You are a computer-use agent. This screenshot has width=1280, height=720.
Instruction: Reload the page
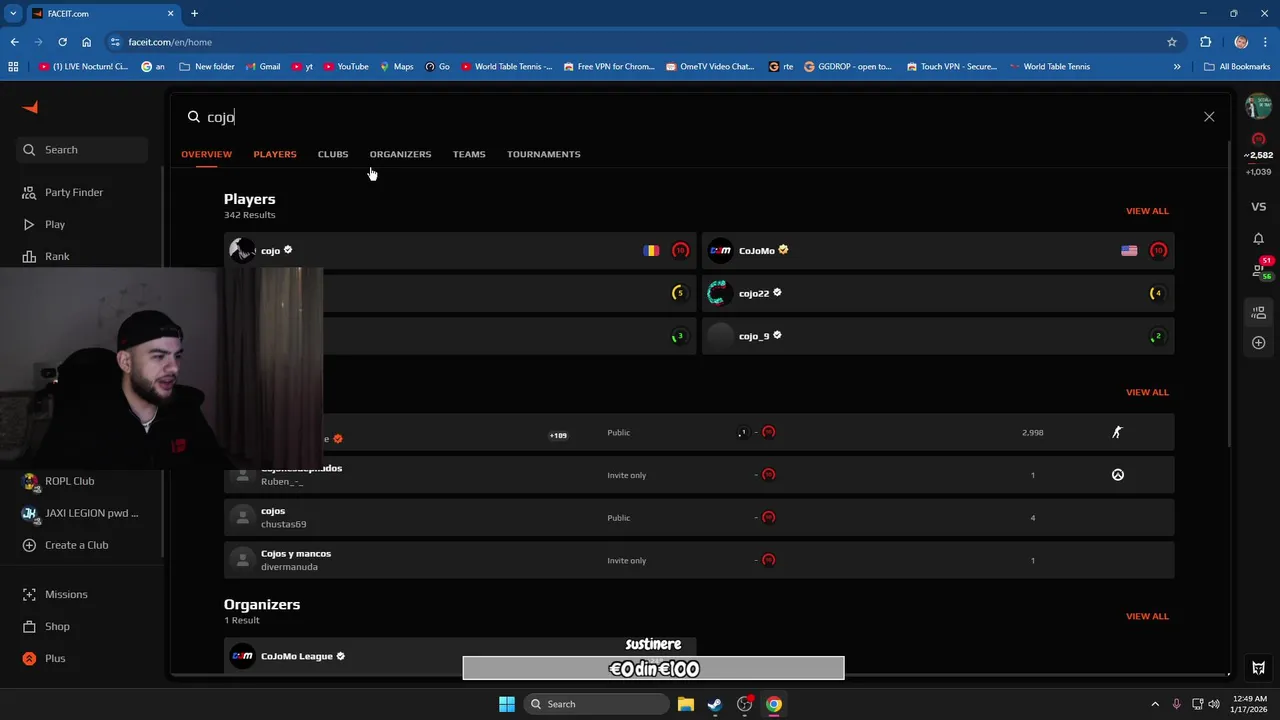pos(62,42)
